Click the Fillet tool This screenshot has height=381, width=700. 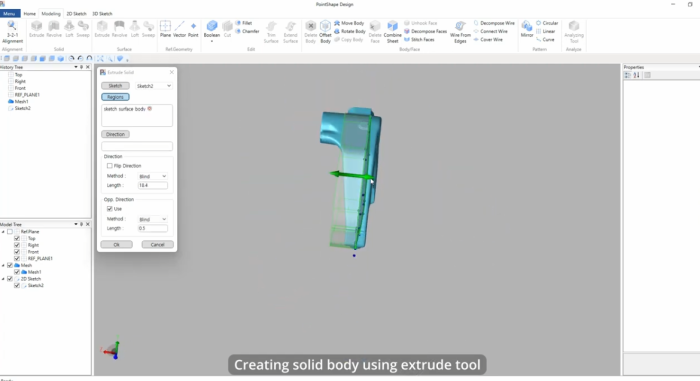coord(244,23)
